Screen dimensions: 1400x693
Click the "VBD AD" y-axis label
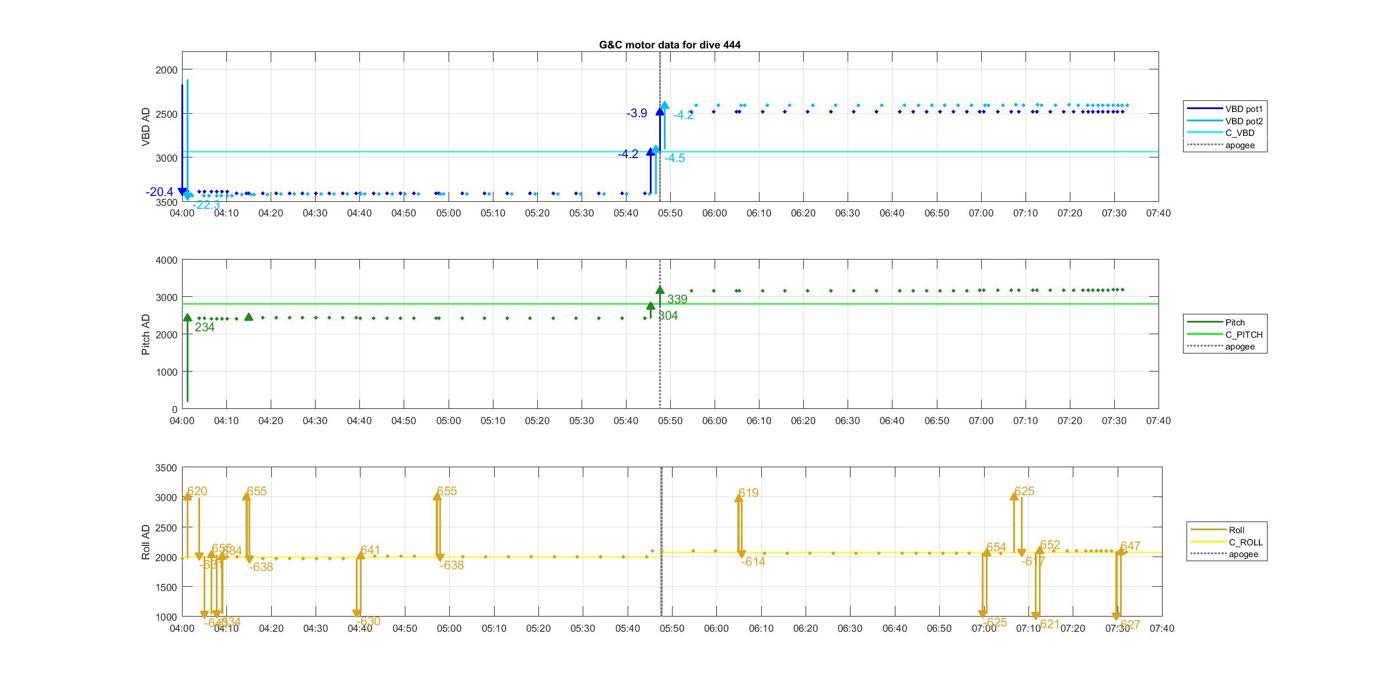tap(146, 128)
